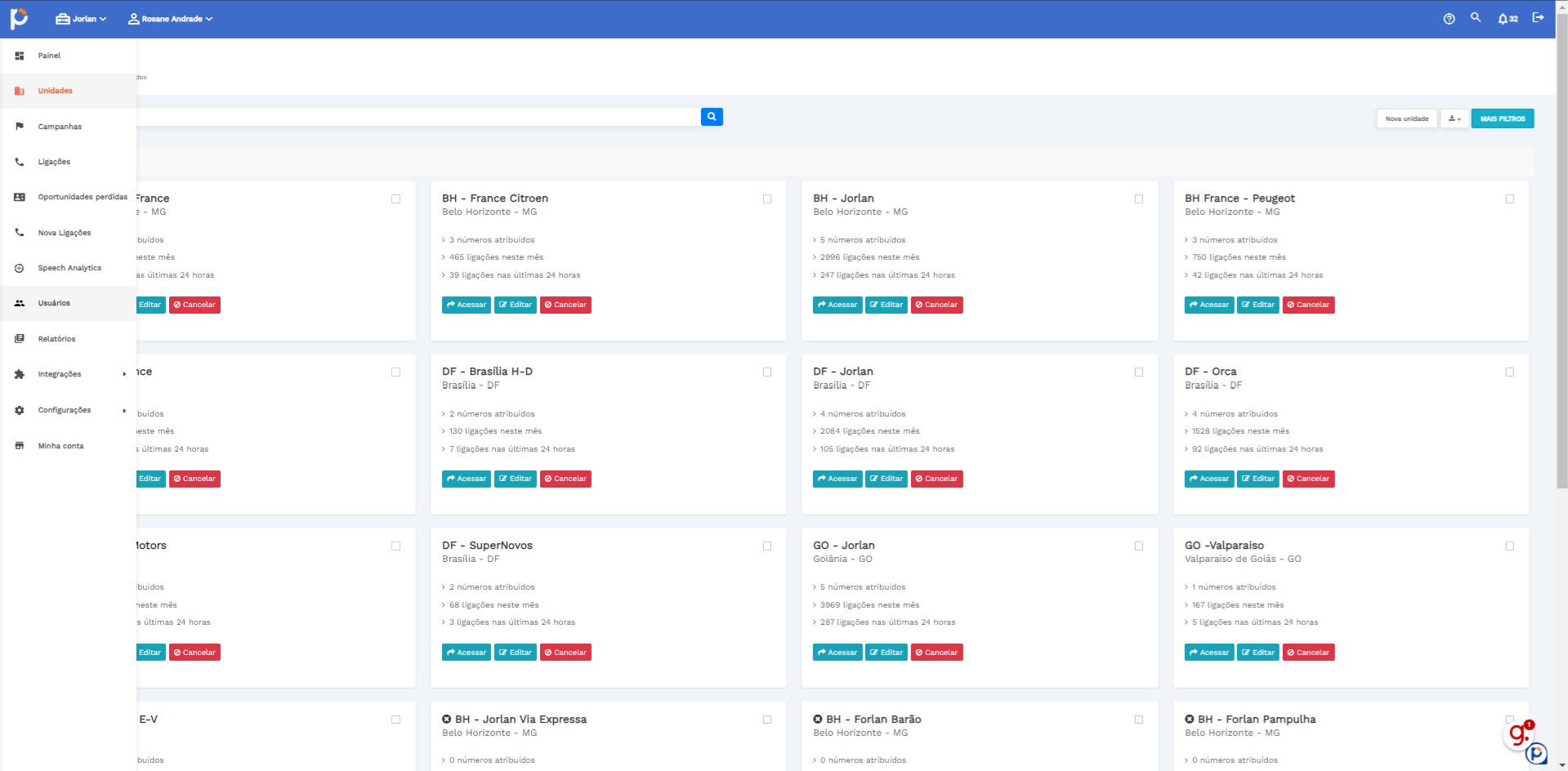Click Acessar for DF - SuperNovos
Viewport: 1568px width, 771px height.
click(467, 653)
